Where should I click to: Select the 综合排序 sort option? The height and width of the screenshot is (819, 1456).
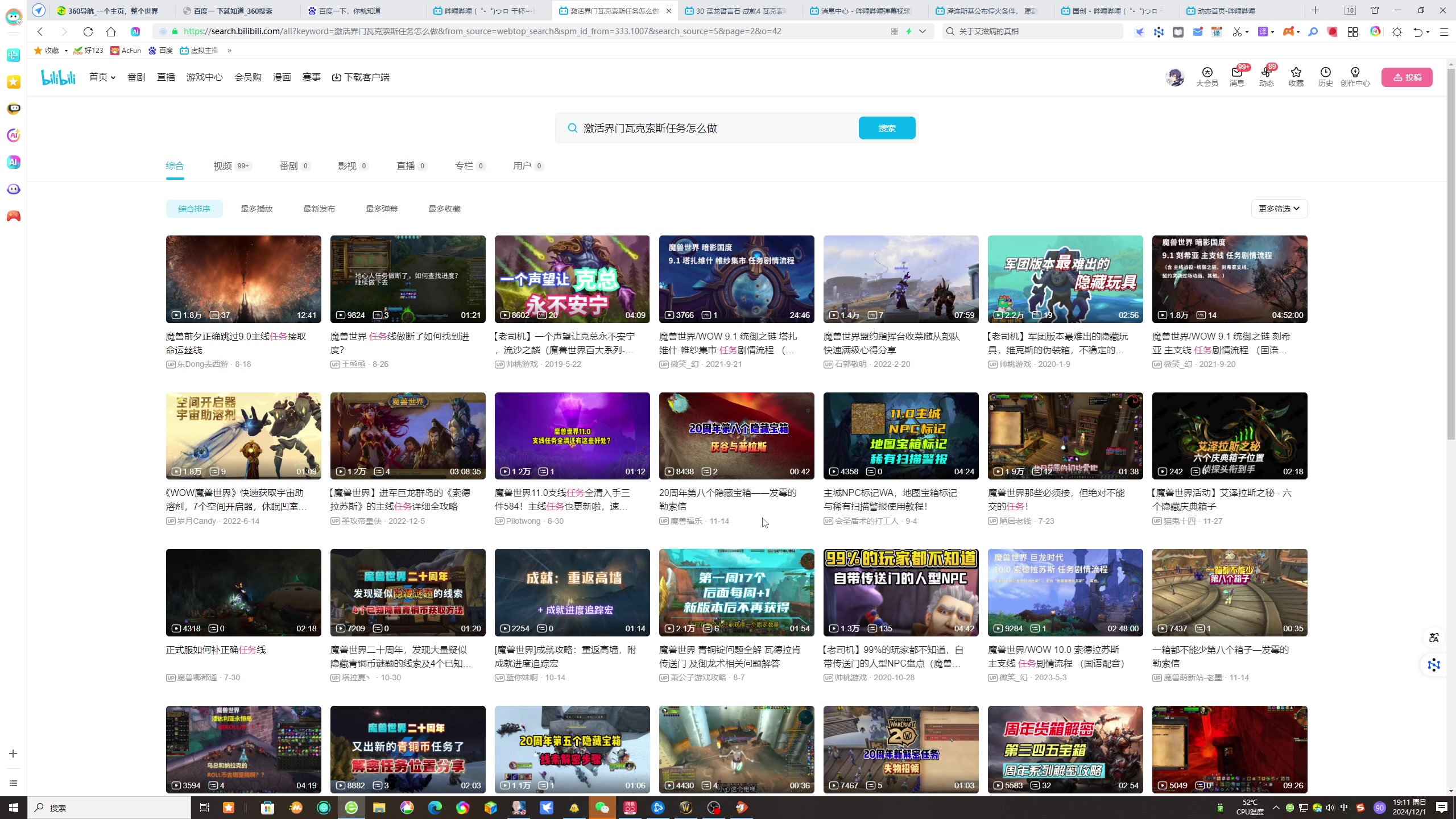point(194,209)
